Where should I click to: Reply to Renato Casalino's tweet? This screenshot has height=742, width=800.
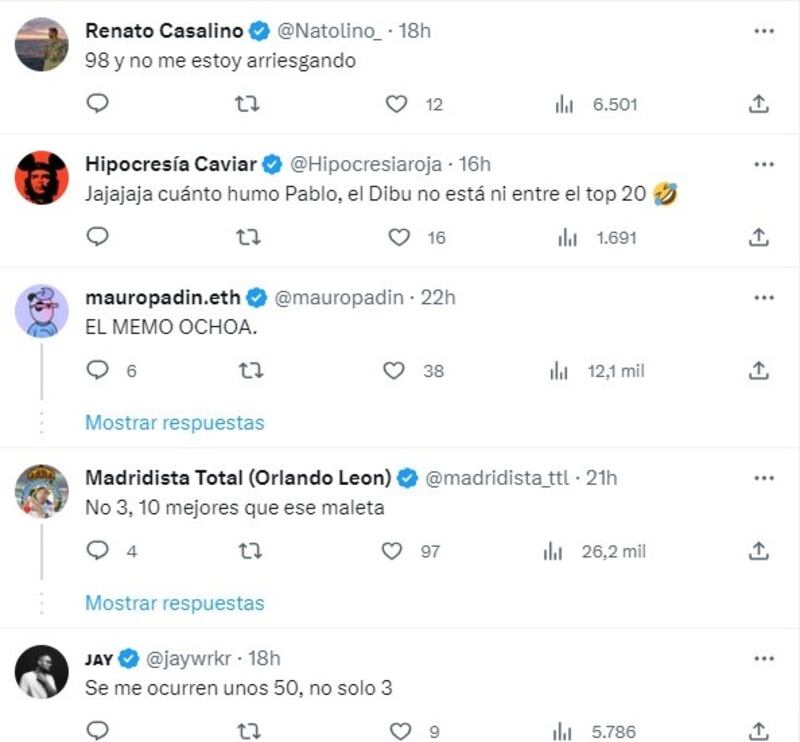point(97,103)
